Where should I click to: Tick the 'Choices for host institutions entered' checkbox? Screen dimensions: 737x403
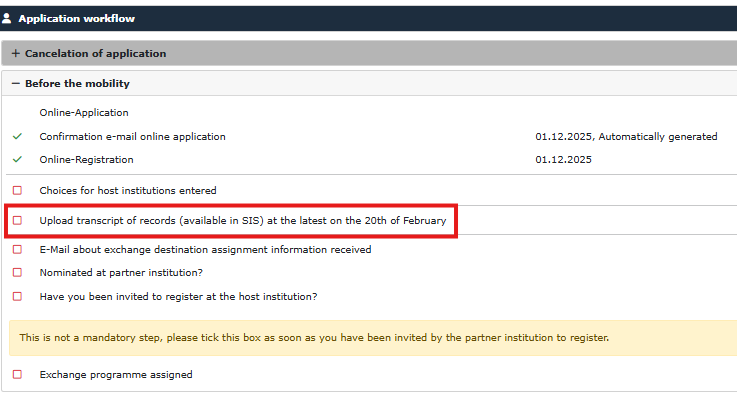point(17,190)
